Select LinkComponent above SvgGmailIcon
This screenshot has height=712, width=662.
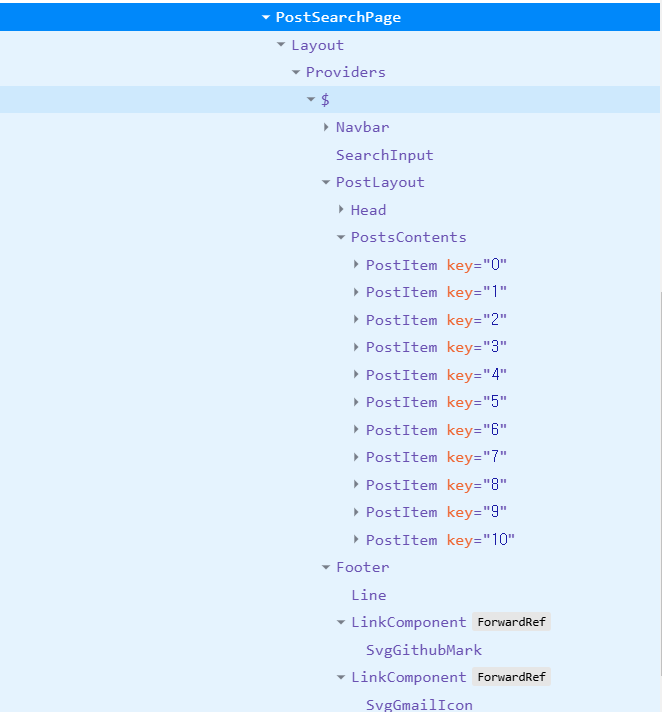[x=409, y=677]
